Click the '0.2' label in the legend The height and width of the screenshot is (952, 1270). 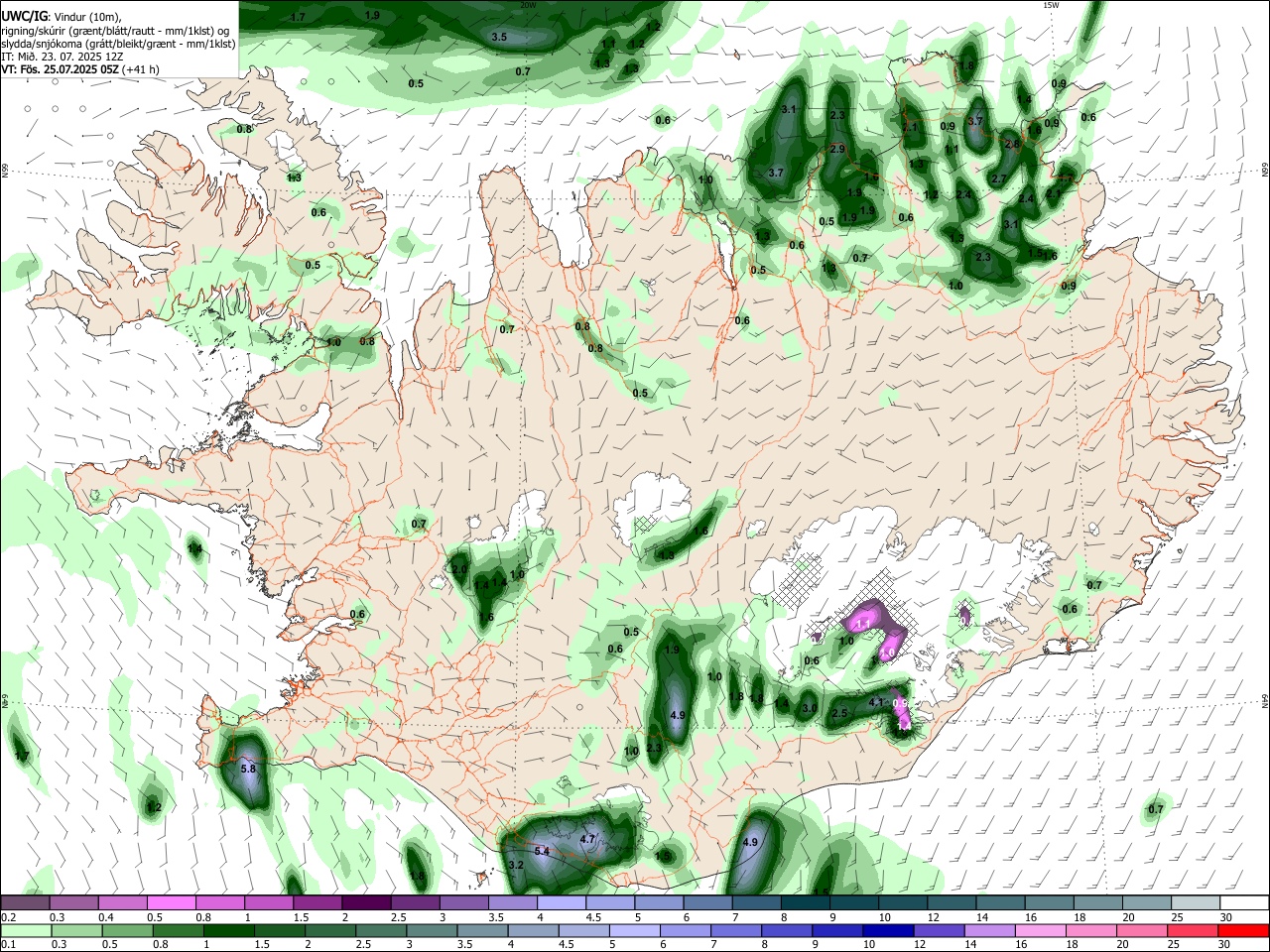point(8,917)
